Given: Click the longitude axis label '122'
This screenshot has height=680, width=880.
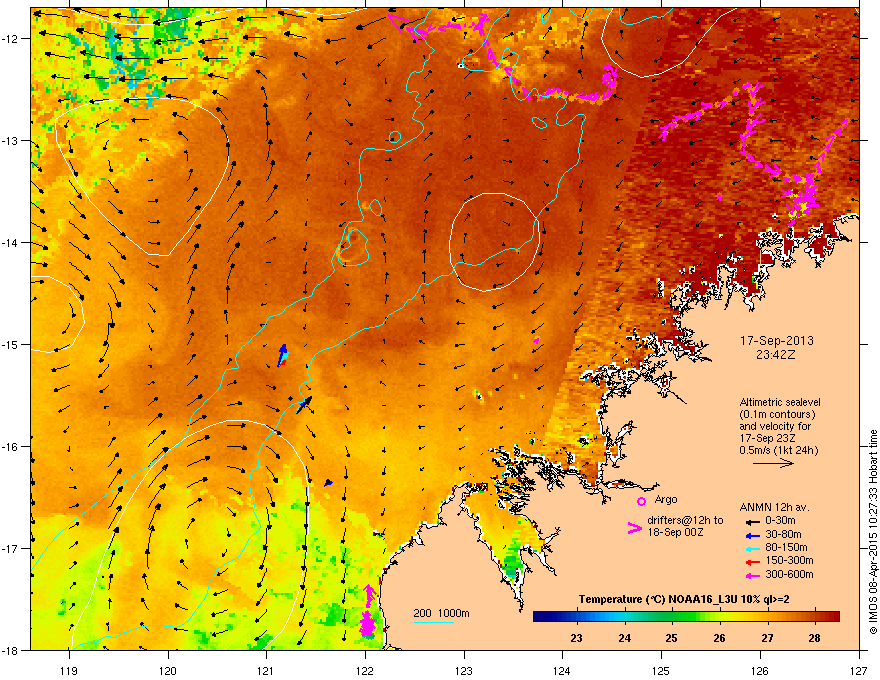Looking at the screenshot, I should pos(365,671).
